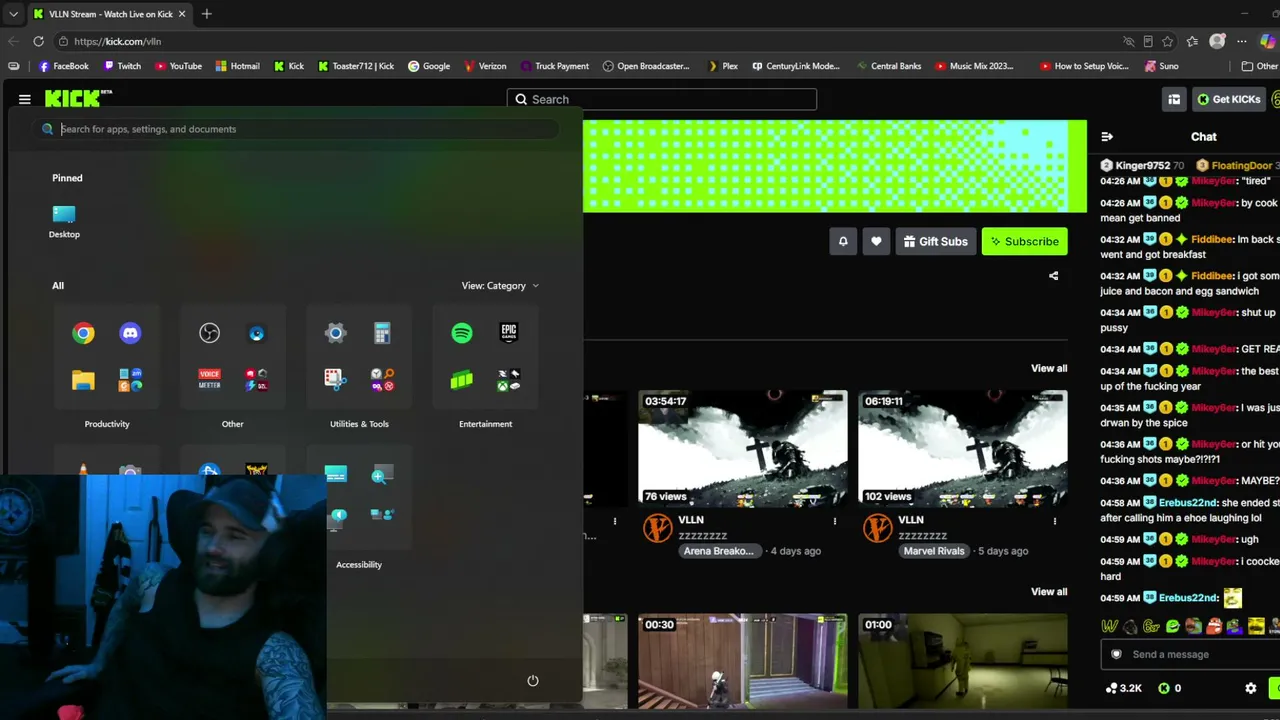
Task: Open Voicemeeter app in Other group
Action: [209, 380]
